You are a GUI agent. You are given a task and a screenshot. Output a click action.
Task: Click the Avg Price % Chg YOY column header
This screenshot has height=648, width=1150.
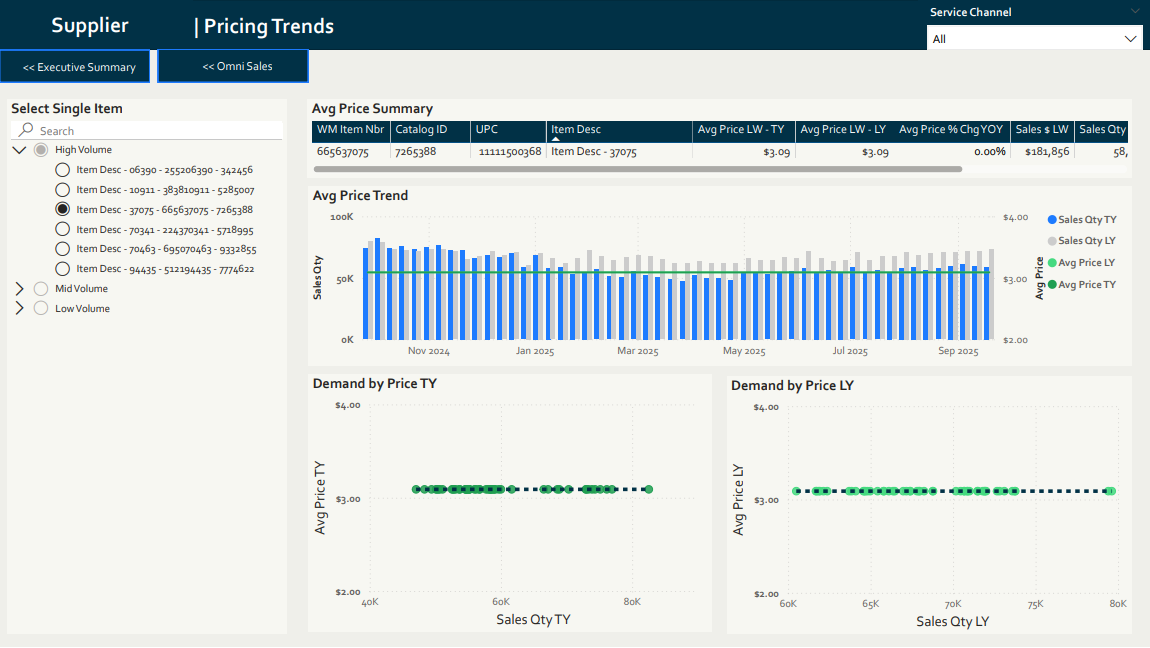click(950, 129)
